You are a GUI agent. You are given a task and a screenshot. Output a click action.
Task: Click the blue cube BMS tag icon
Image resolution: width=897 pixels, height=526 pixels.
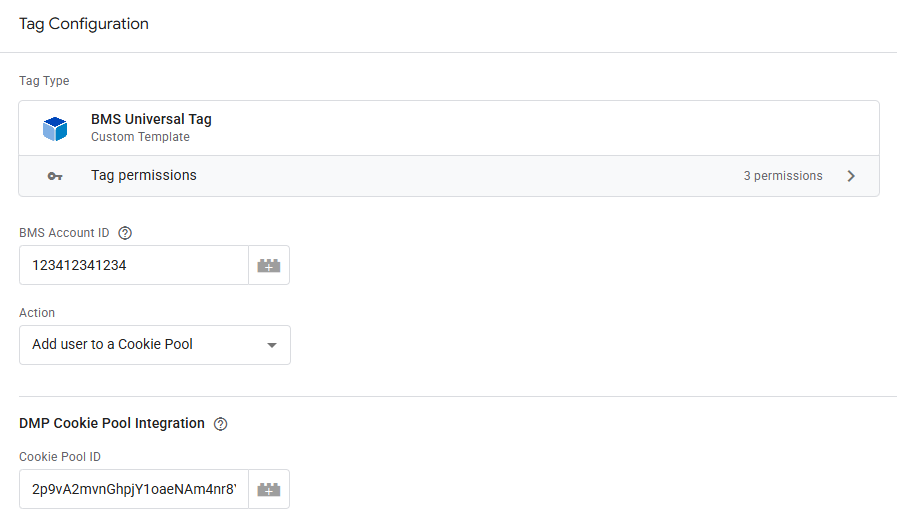pos(55,128)
